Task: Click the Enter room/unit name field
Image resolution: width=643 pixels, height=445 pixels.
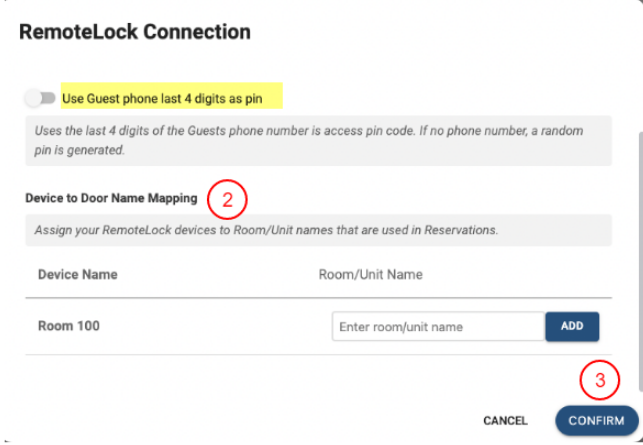Action: coord(438,326)
